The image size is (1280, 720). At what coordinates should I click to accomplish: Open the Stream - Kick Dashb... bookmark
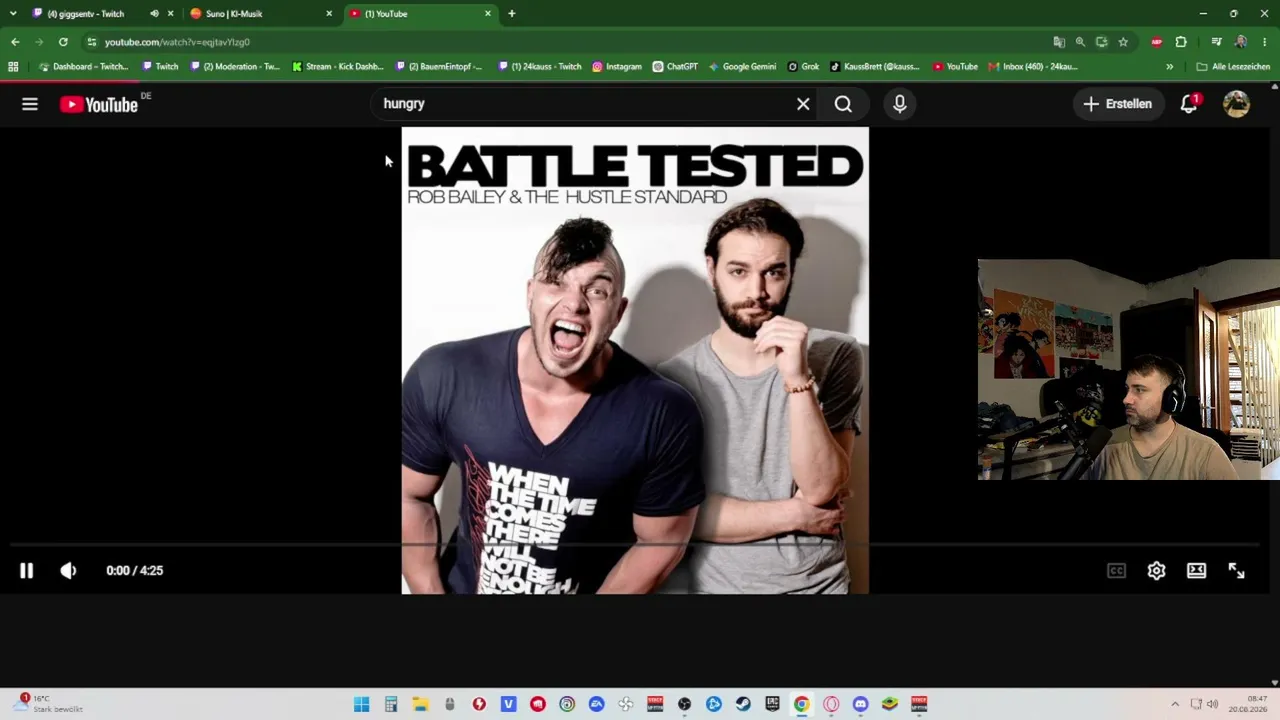(x=338, y=67)
